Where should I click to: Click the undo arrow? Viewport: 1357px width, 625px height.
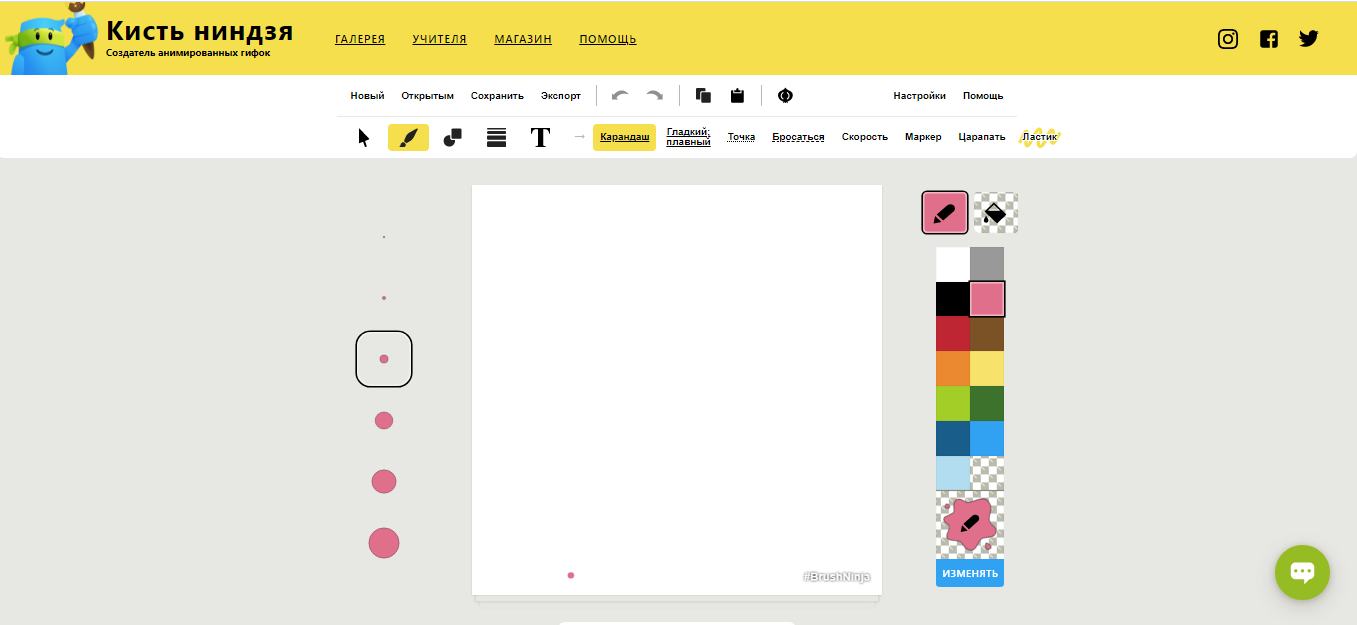pos(620,96)
